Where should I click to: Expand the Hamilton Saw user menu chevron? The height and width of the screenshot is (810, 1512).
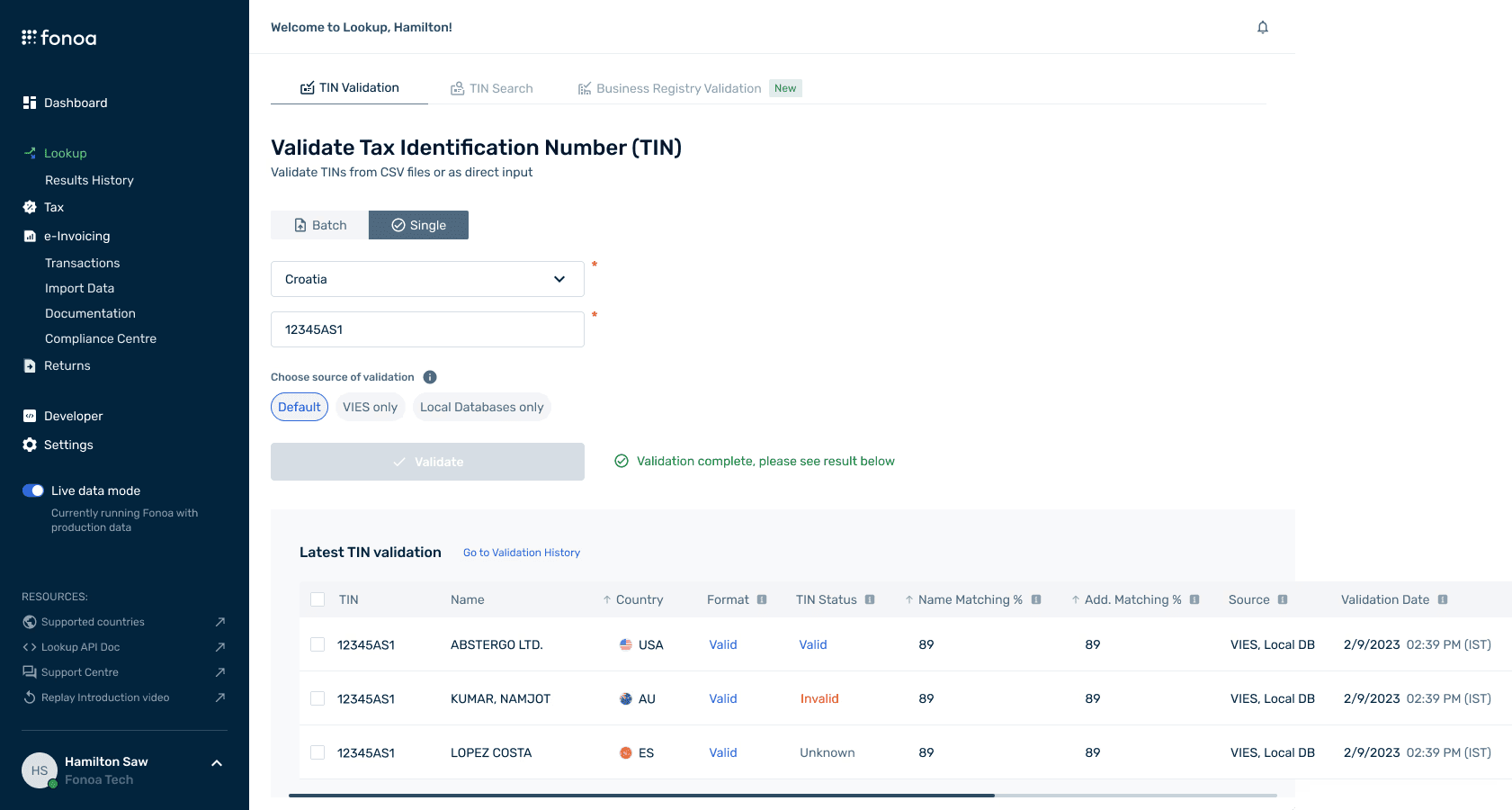(x=217, y=763)
